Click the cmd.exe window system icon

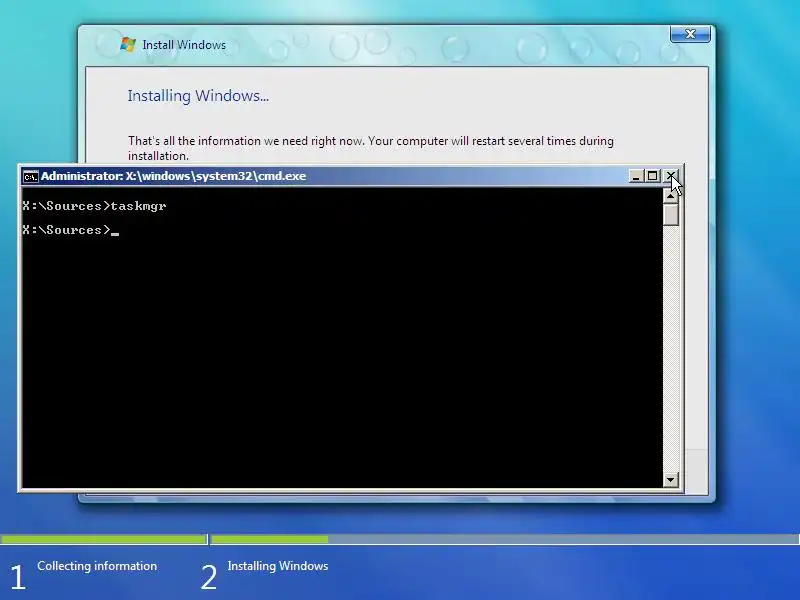point(31,177)
